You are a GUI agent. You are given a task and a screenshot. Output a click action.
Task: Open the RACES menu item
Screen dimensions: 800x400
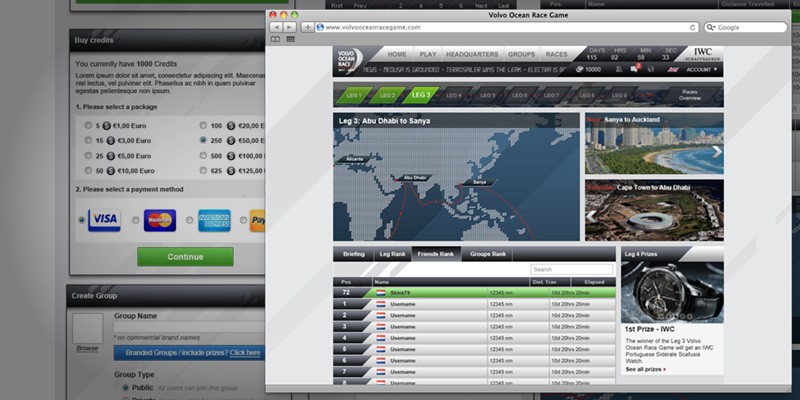556,54
